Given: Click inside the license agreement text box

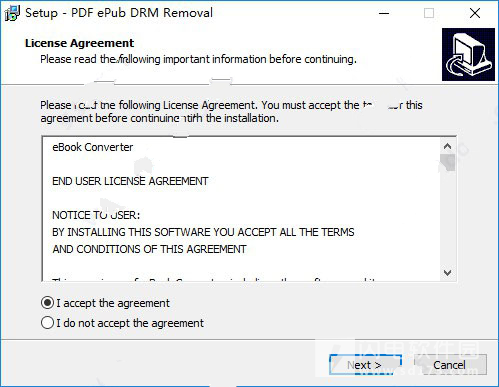Looking at the screenshot, I should point(241,209).
